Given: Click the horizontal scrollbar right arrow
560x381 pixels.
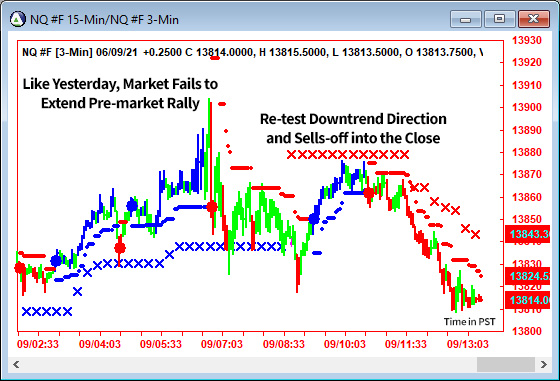Looking at the screenshot, I should (x=543, y=364).
